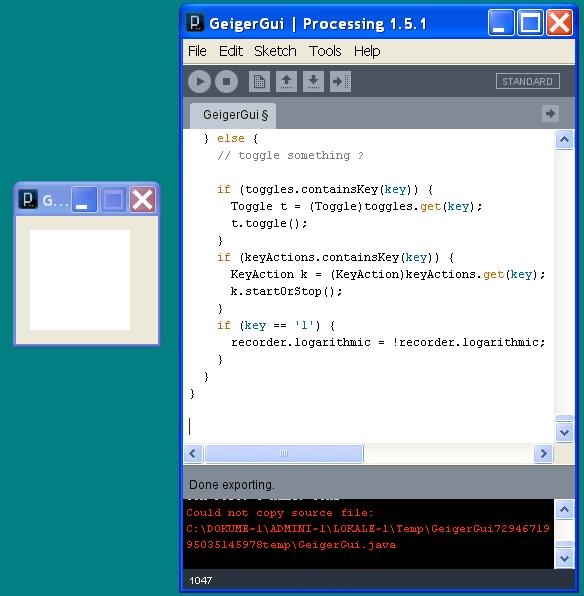Open the Sketch menu
Screen dimensions: 584x596
point(275,51)
